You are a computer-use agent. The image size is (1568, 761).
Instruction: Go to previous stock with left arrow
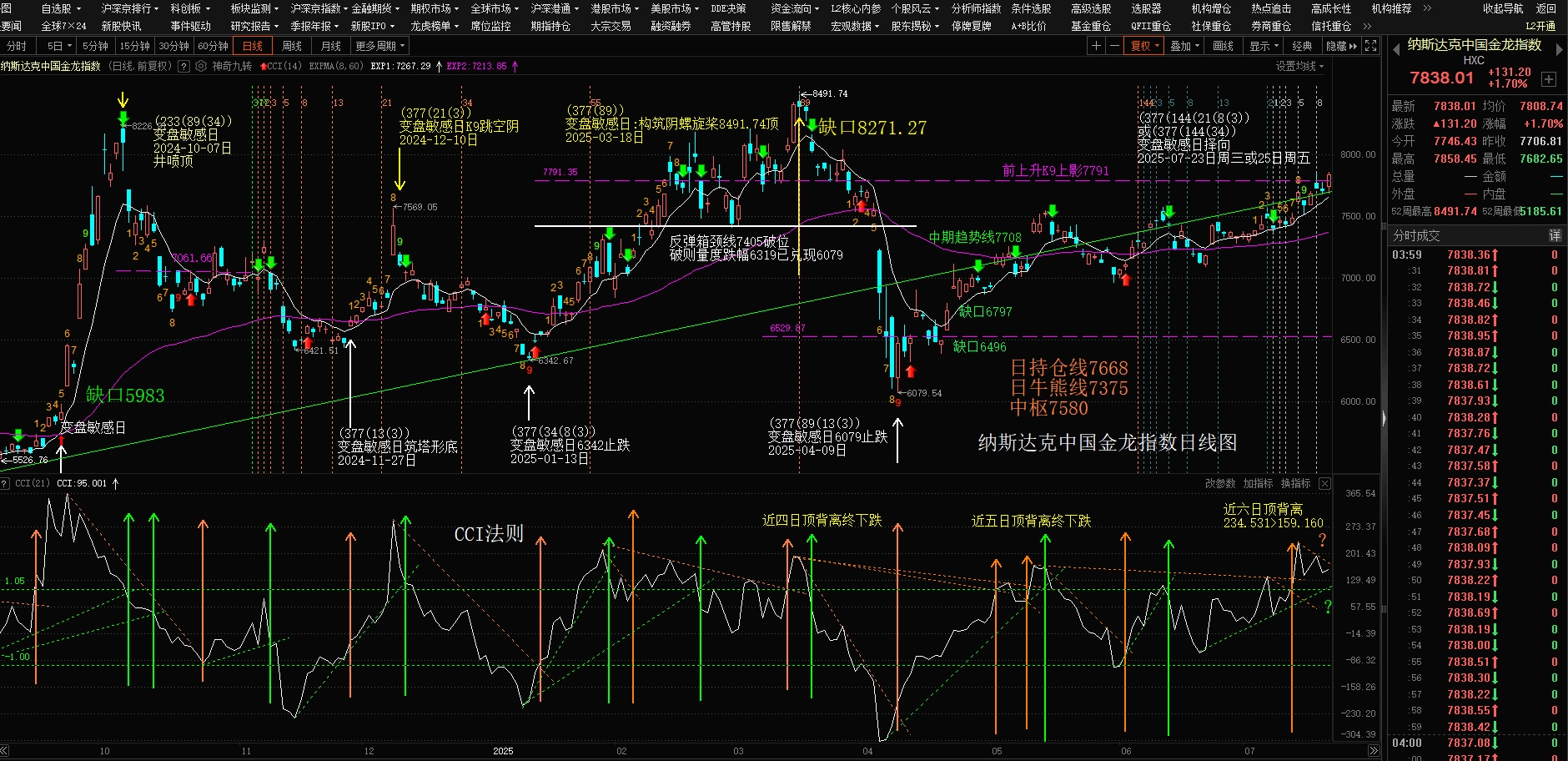(x=1395, y=49)
